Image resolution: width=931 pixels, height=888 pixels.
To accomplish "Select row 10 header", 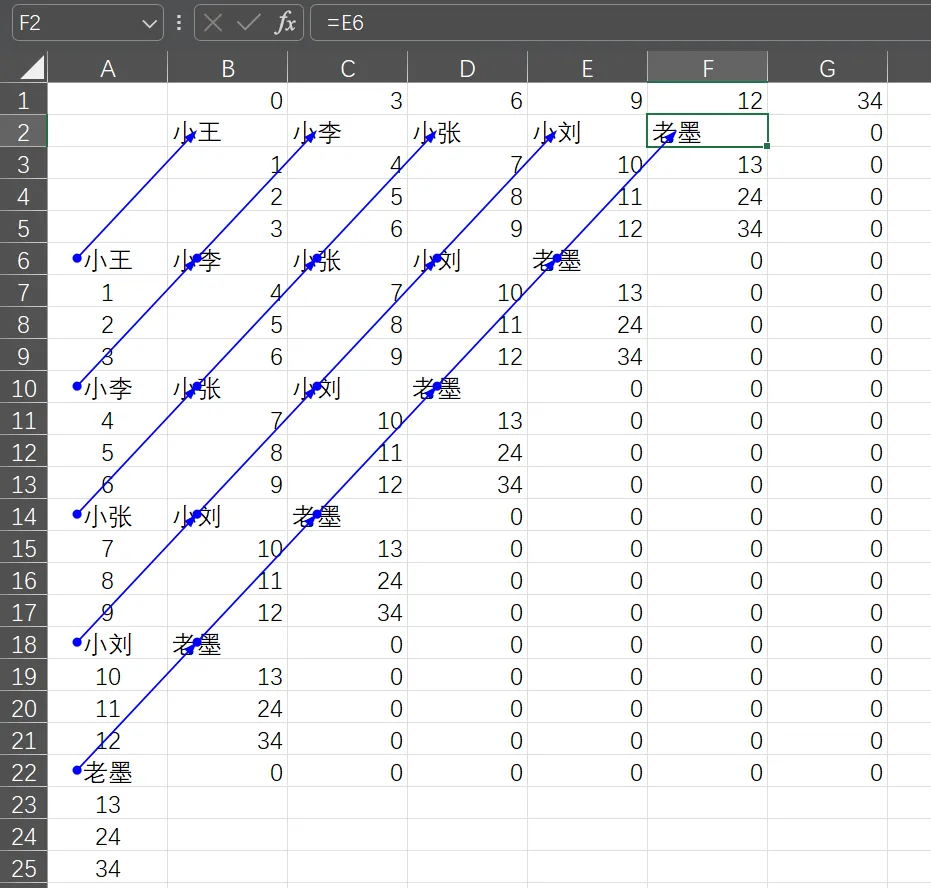I will [x=24, y=389].
